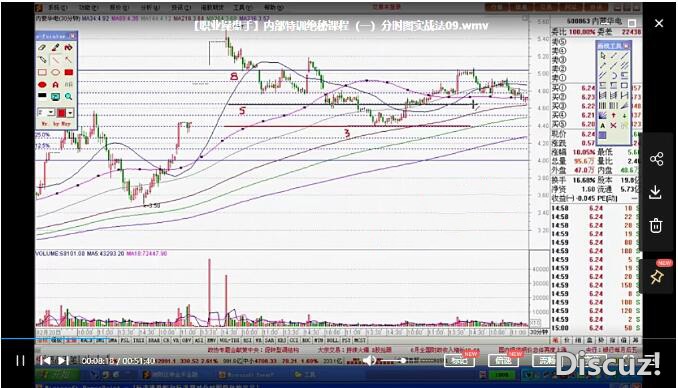This screenshot has height=388, width=678.
Task: Select the red text A tool
Action: [55, 84]
